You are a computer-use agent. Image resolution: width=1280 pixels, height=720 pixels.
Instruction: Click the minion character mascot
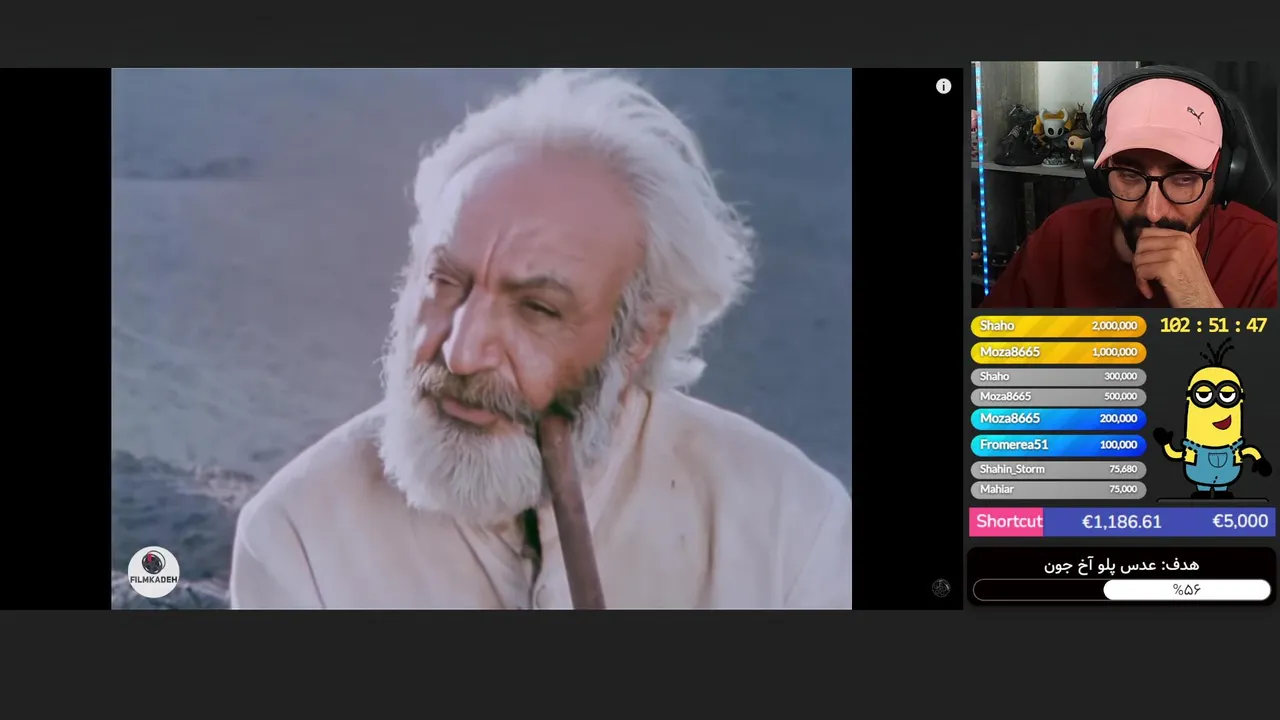(x=1212, y=420)
